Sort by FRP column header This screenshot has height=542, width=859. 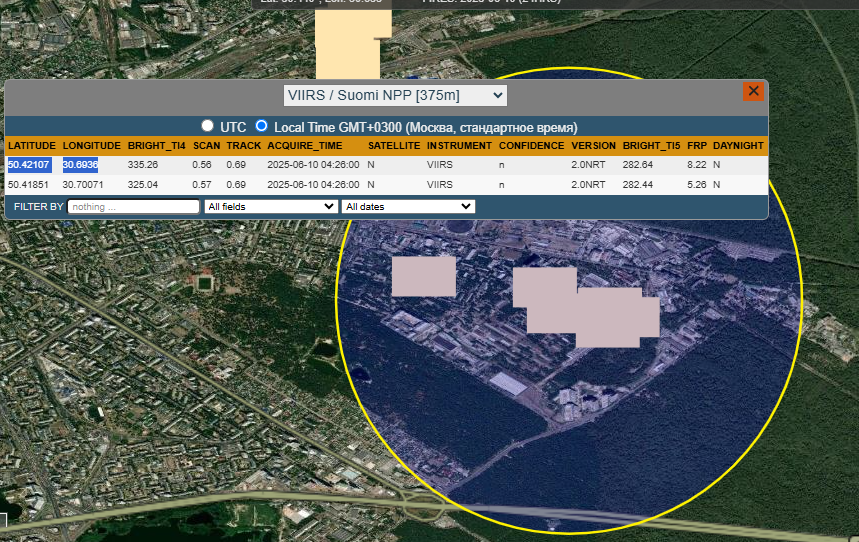[696, 146]
